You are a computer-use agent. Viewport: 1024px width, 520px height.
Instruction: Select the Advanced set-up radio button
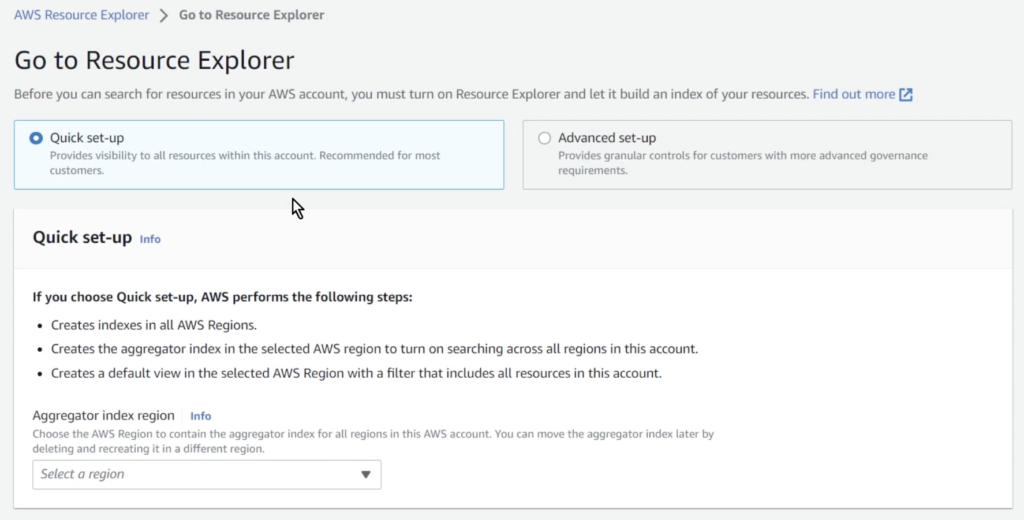pyautogui.click(x=544, y=138)
